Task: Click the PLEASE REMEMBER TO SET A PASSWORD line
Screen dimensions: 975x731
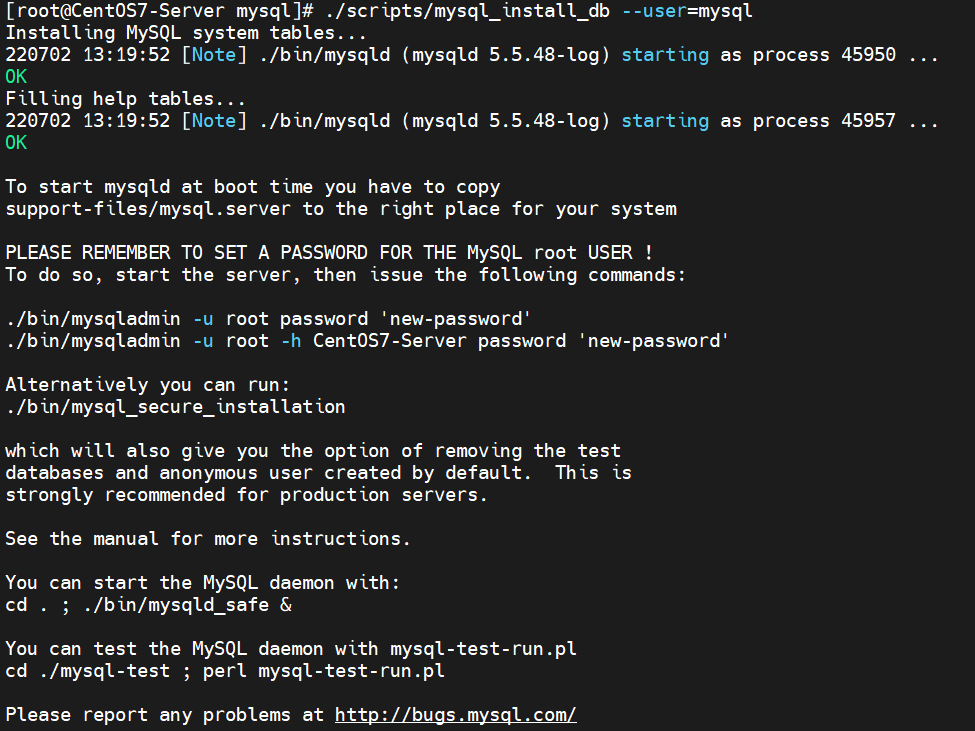Action: (329, 253)
